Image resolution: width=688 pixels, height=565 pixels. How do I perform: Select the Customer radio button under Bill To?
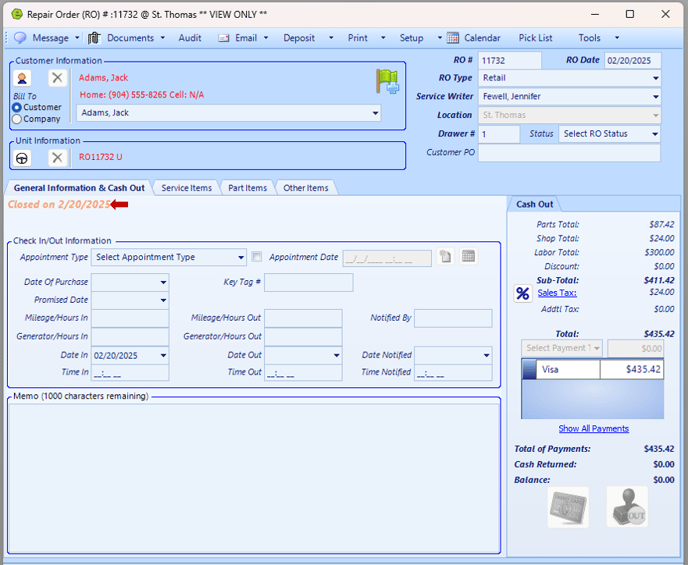point(17,107)
